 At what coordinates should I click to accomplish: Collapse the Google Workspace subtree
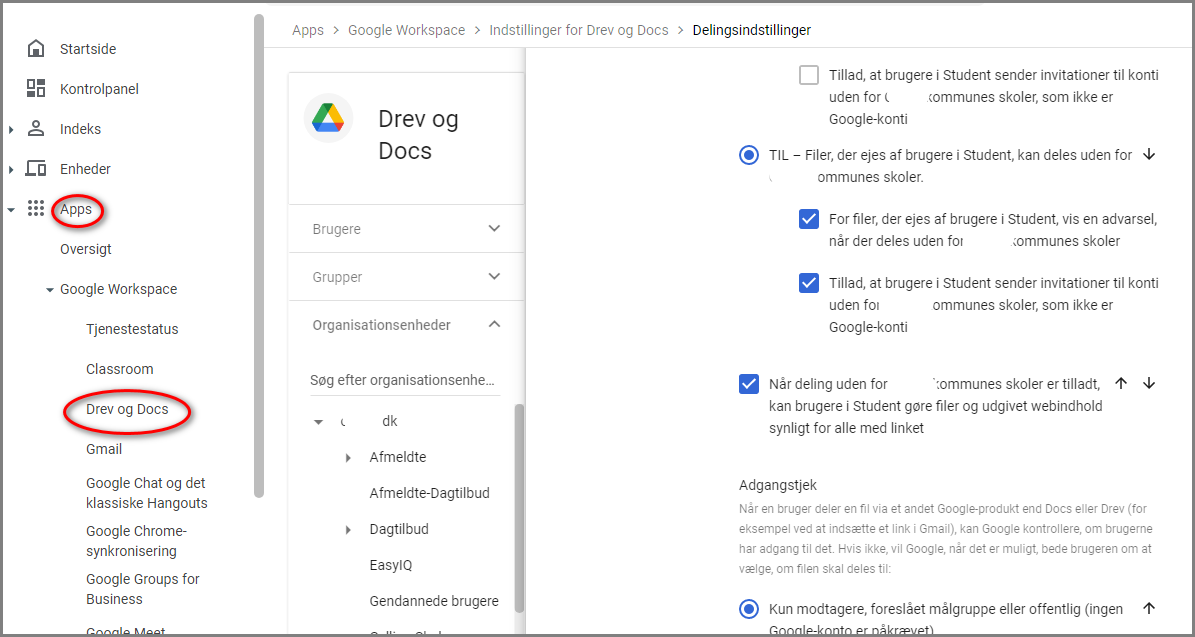click(x=50, y=290)
